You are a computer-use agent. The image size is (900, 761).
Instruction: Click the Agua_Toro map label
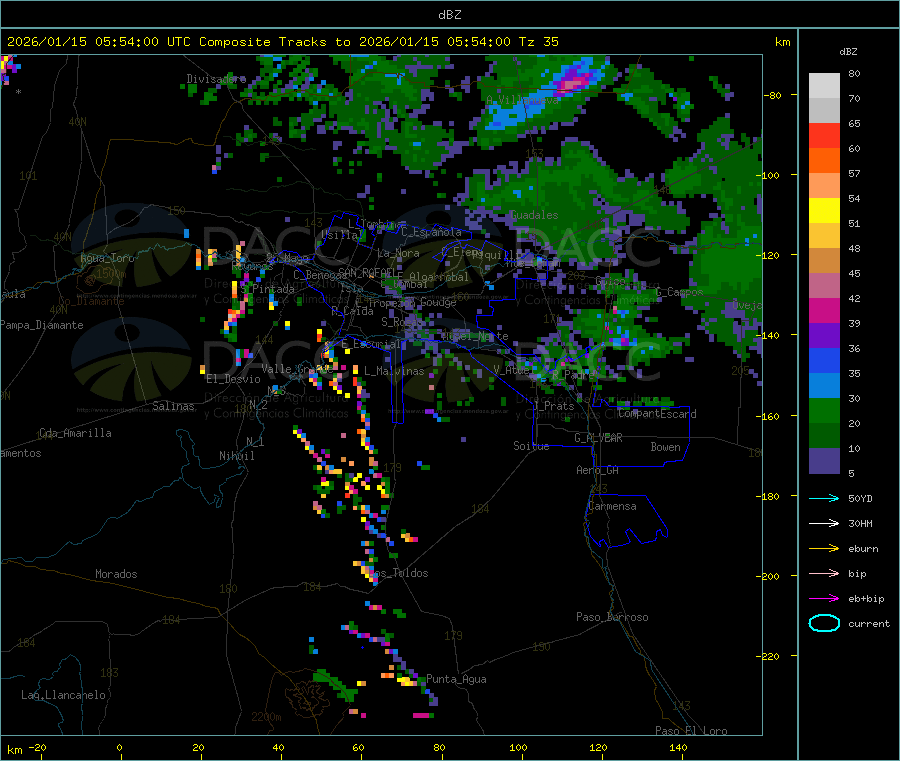click(x=107, y=258)
